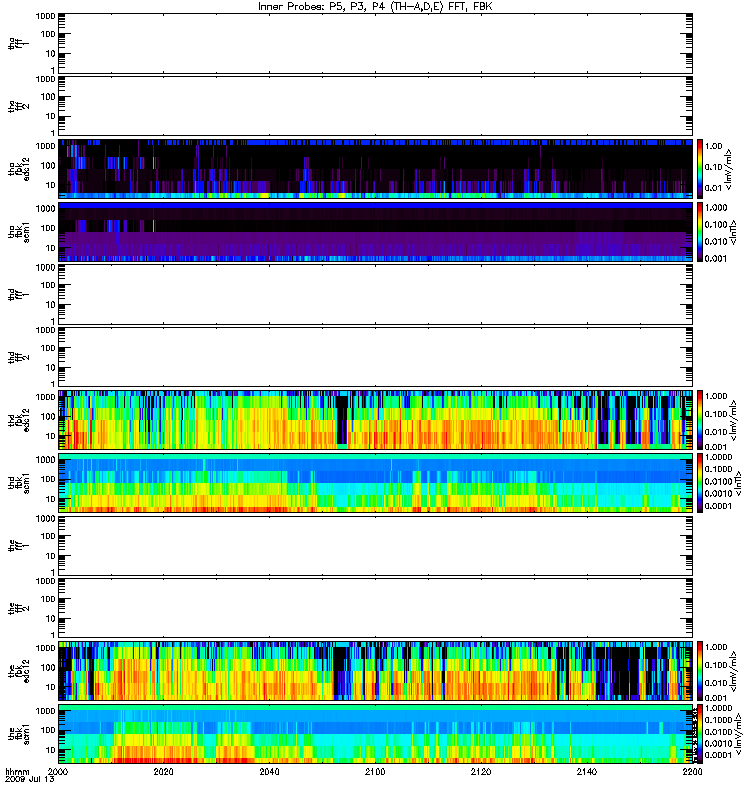Screen dimensions: 750x800
Task: Click the '<|nT|>' unit label beside tha scm1 color bar
Action: (733, 232)
